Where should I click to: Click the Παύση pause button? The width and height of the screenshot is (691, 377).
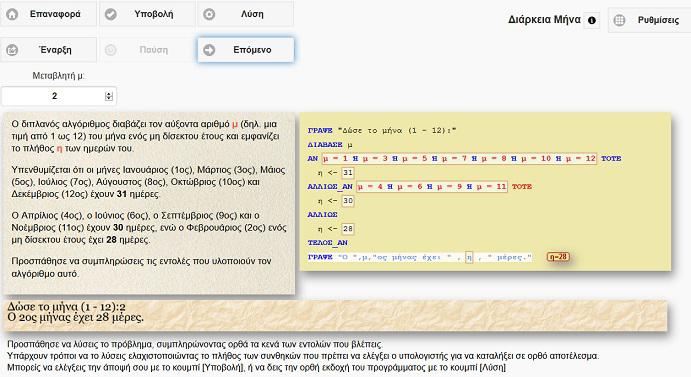click(147, 50)
